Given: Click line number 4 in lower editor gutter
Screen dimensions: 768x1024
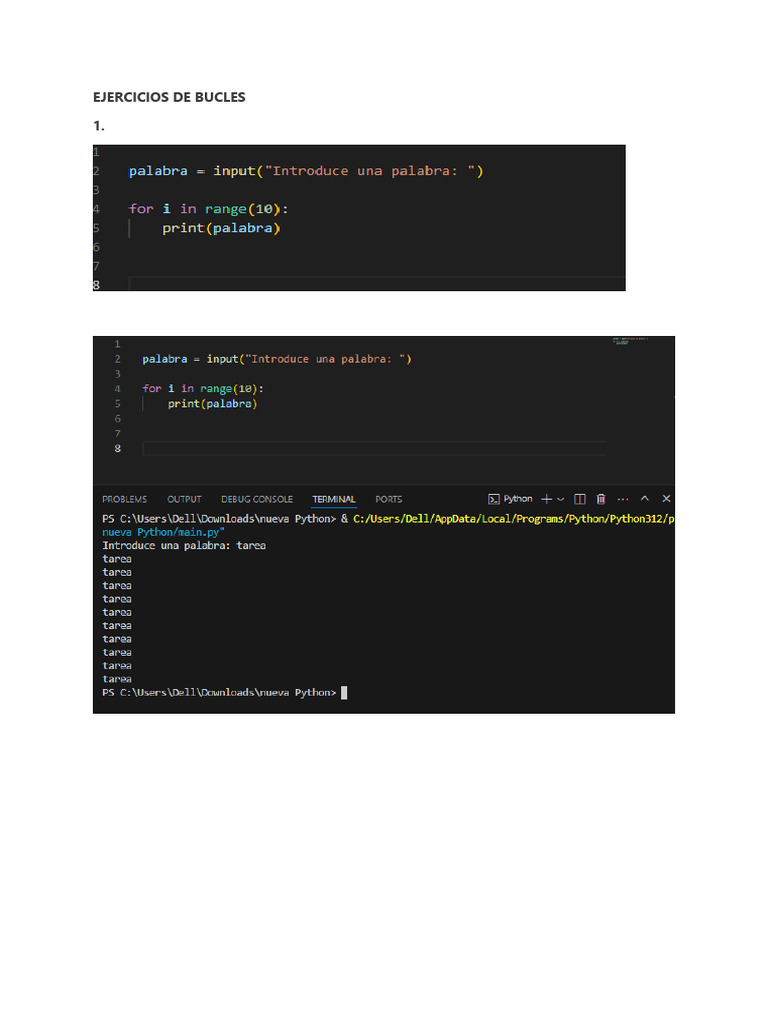Looking at the screenshot, I should click(x=118, y=389).
